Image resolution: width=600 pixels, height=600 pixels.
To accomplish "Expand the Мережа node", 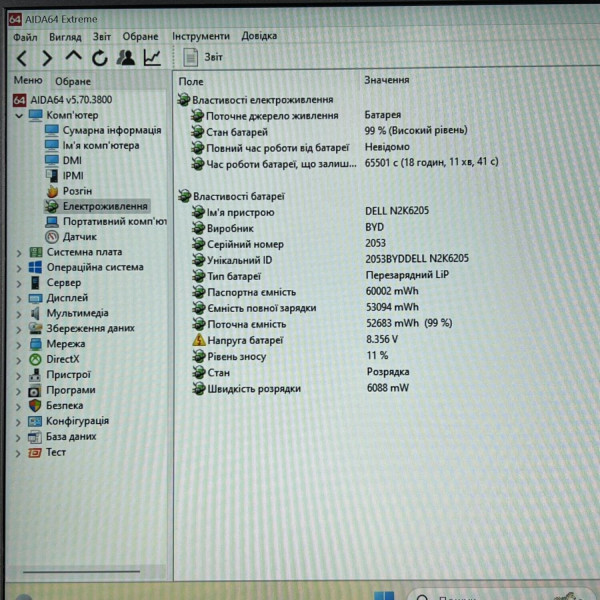I will pos(19,345).
